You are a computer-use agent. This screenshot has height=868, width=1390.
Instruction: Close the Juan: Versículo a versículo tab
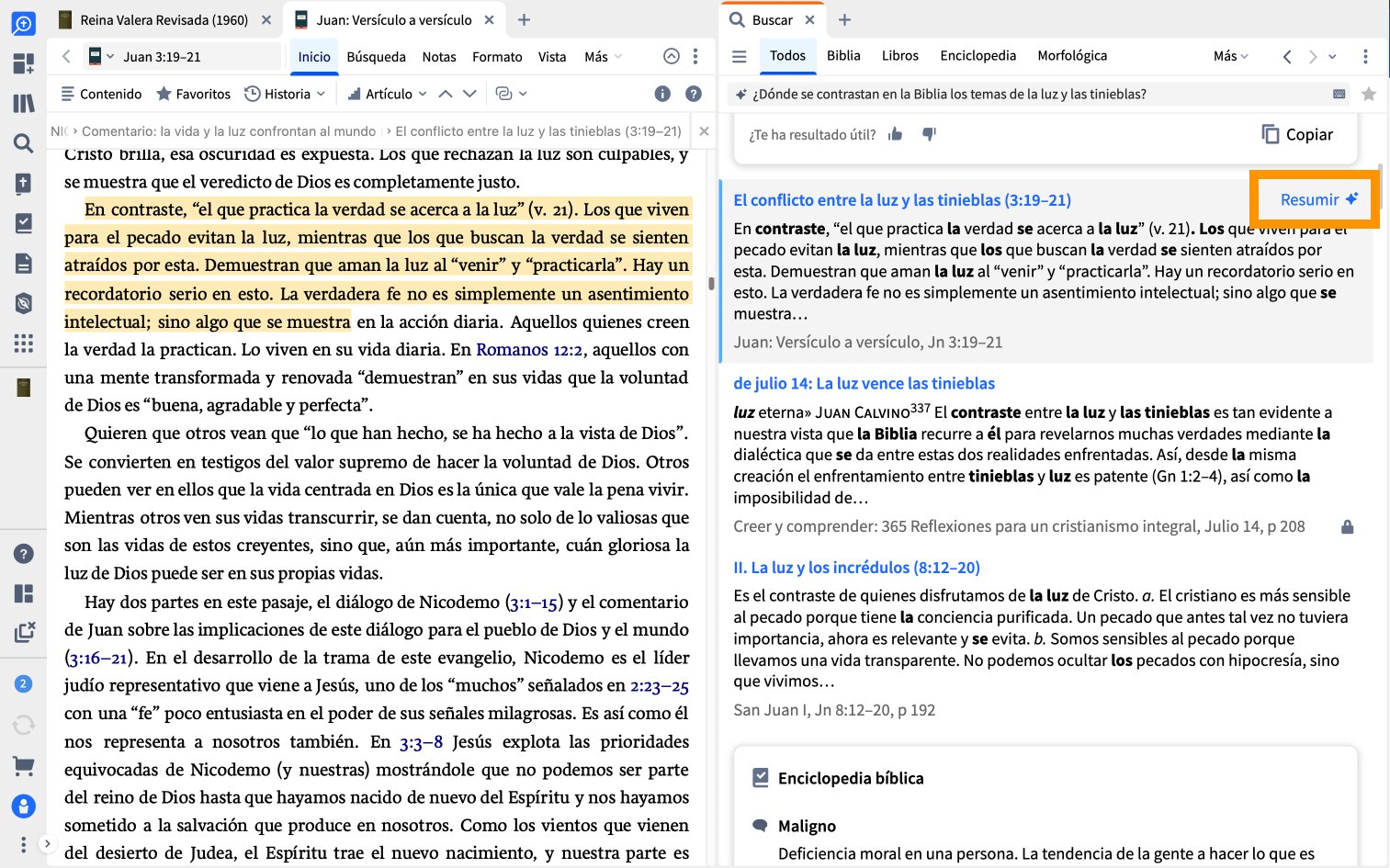point(489,19)
